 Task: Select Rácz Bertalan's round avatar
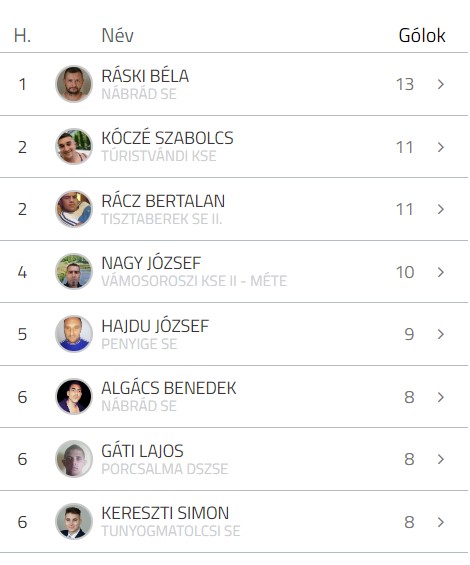pyautogui.click(x=74, y=209)
